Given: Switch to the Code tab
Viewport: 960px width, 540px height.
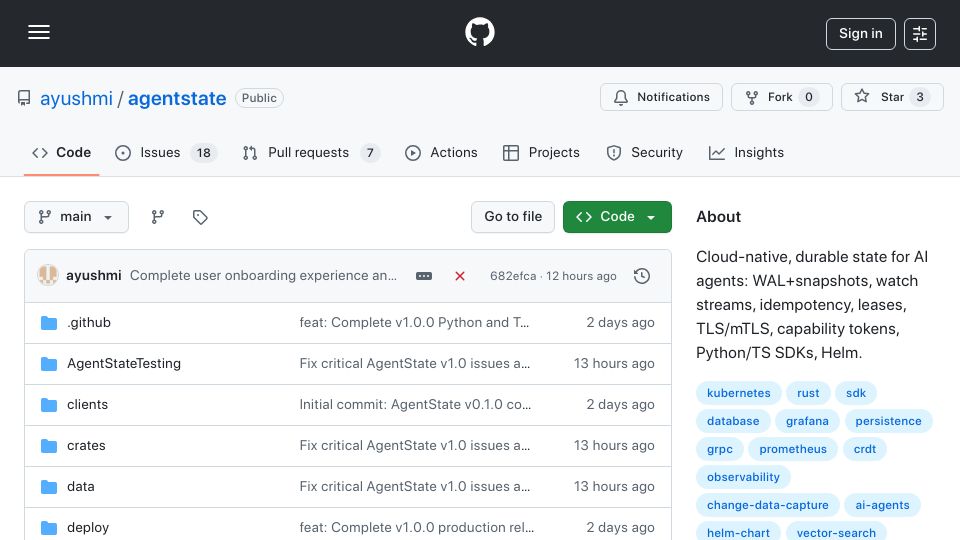Looking at the screenshot, I should click(61, 152).
